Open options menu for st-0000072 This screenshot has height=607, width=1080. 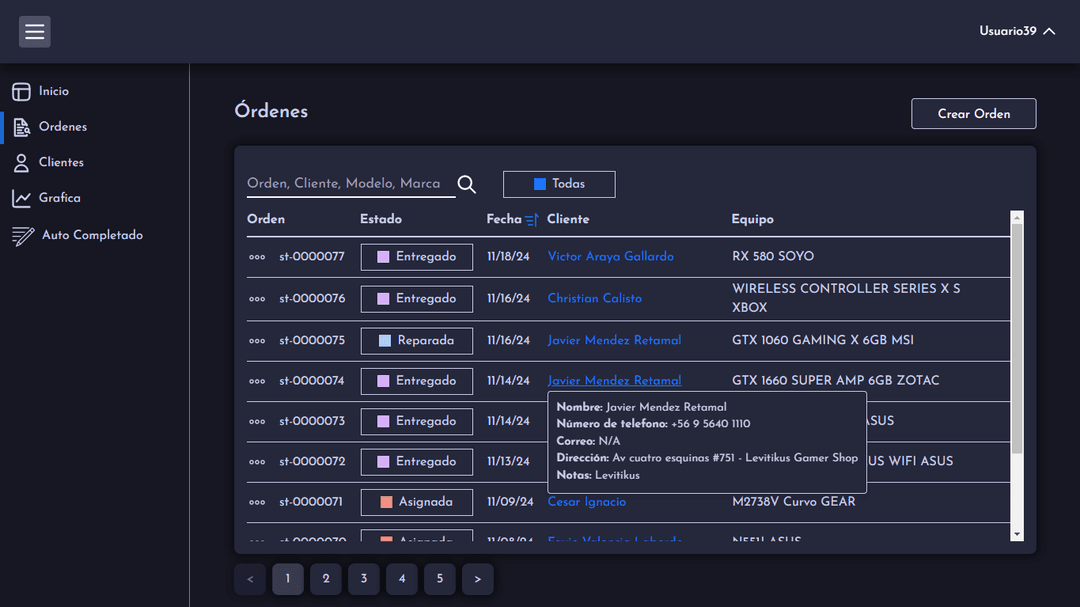(x=257, y=462)
